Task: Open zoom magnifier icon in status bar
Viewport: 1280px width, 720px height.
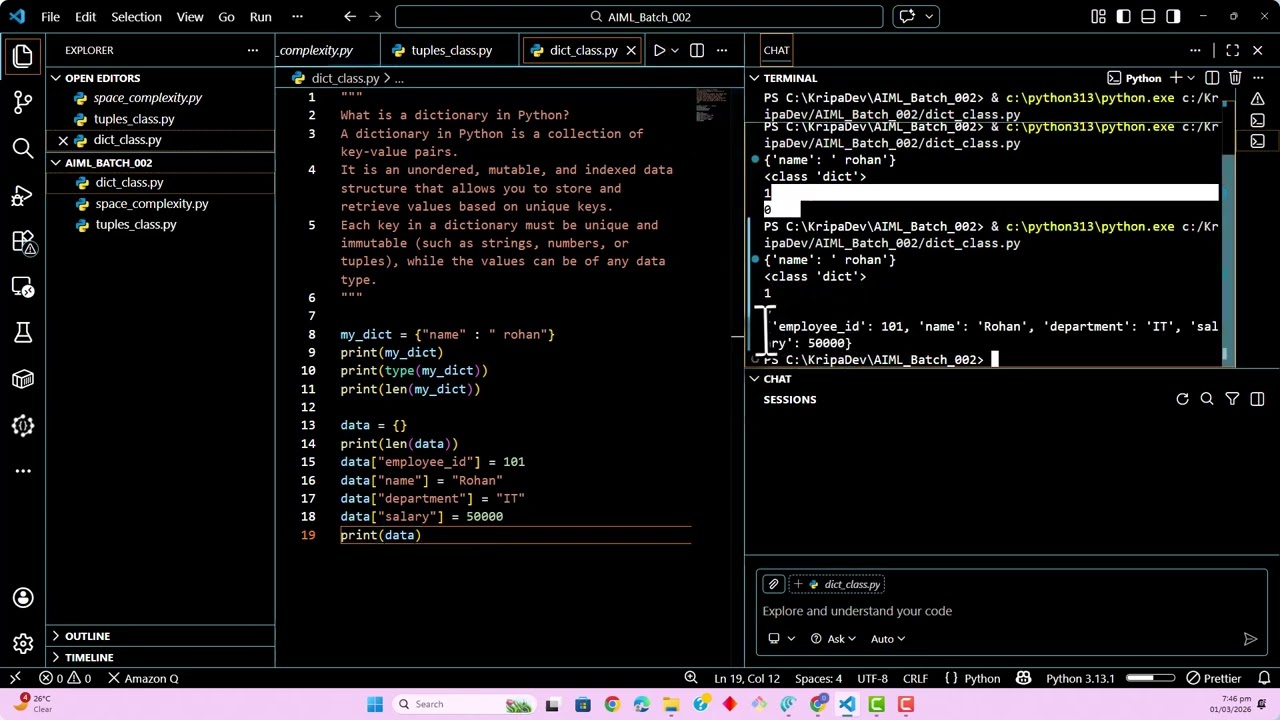Action: pos(690,678)
